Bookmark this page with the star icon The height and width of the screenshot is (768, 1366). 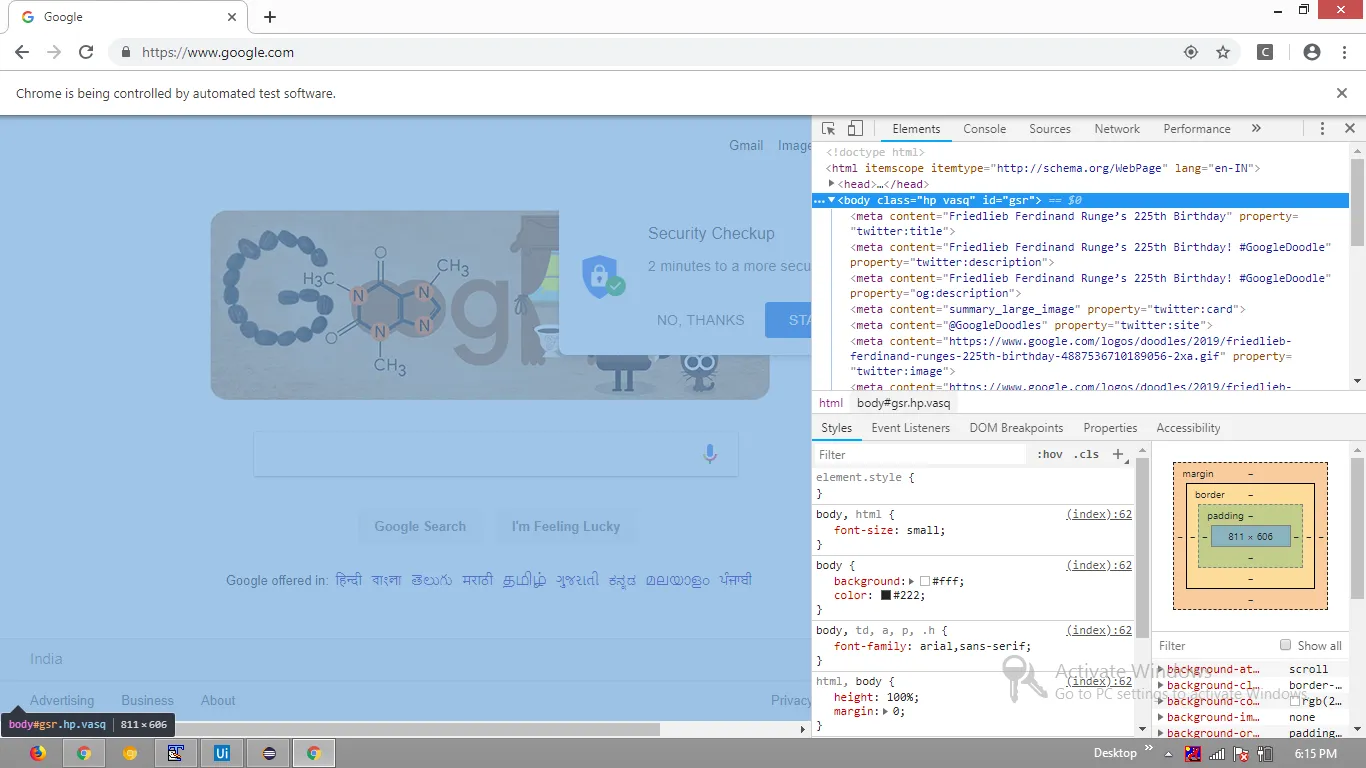point(1222,52)
